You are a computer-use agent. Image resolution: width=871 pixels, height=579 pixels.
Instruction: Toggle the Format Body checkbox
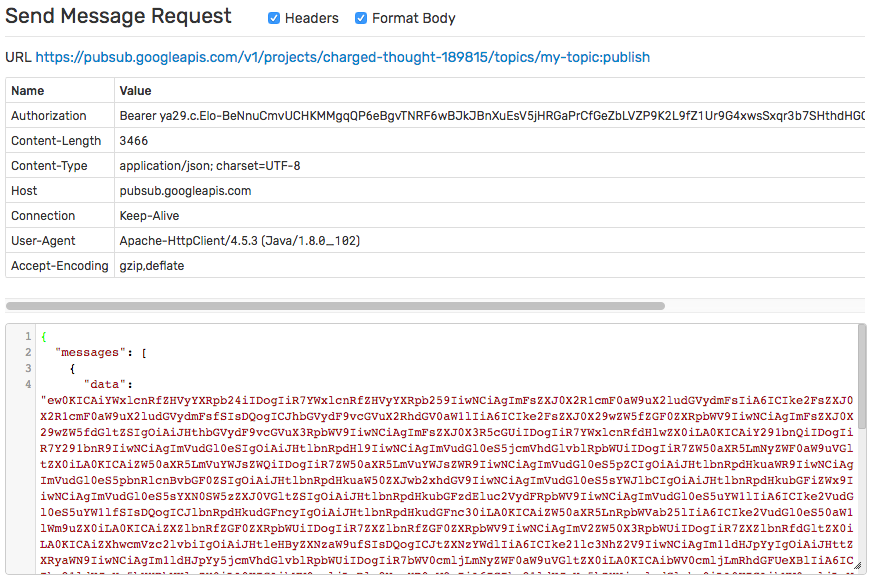pyautogui.click(x=361, y=18)
